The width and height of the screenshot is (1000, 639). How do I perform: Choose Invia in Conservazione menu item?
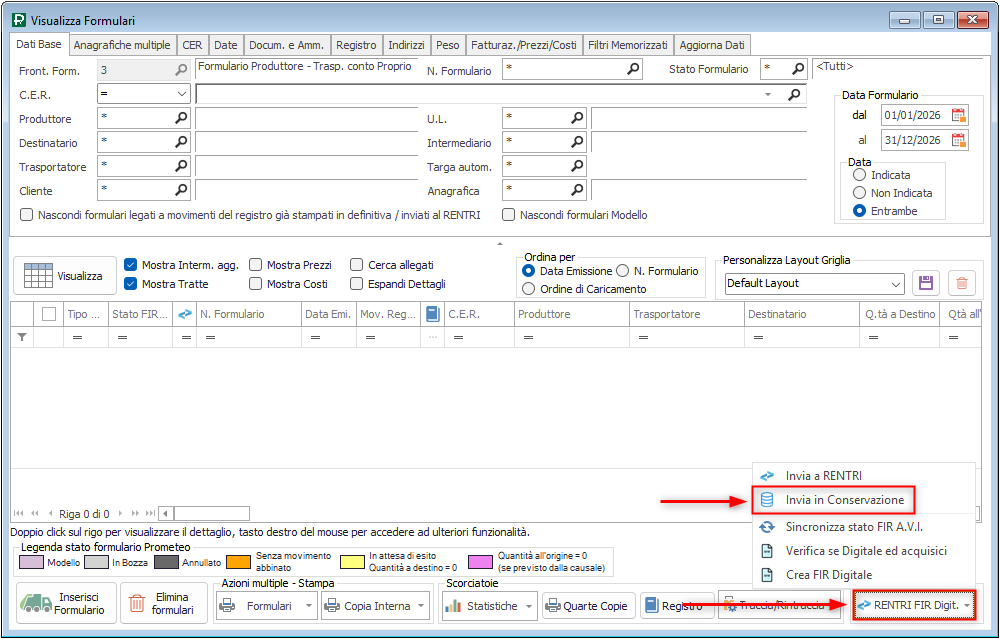844,500
